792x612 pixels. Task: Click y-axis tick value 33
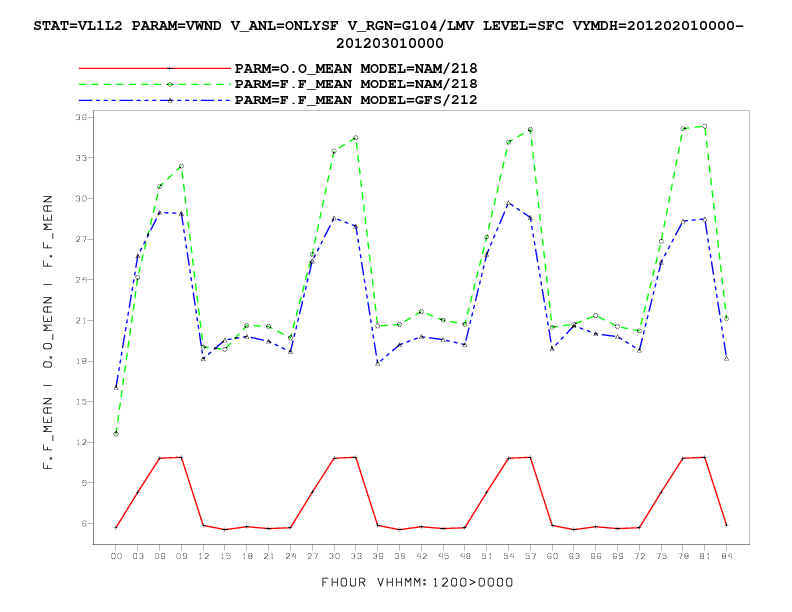coord(81,158)
